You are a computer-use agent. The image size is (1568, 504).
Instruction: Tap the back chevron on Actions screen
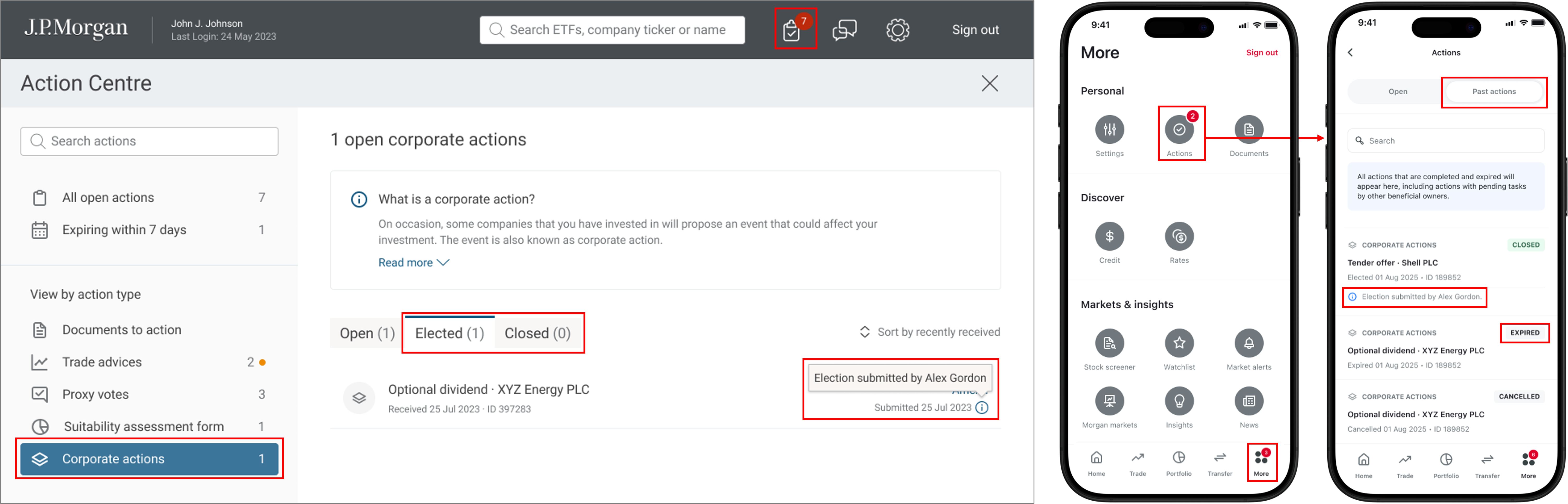click(x=1350, y=52)
